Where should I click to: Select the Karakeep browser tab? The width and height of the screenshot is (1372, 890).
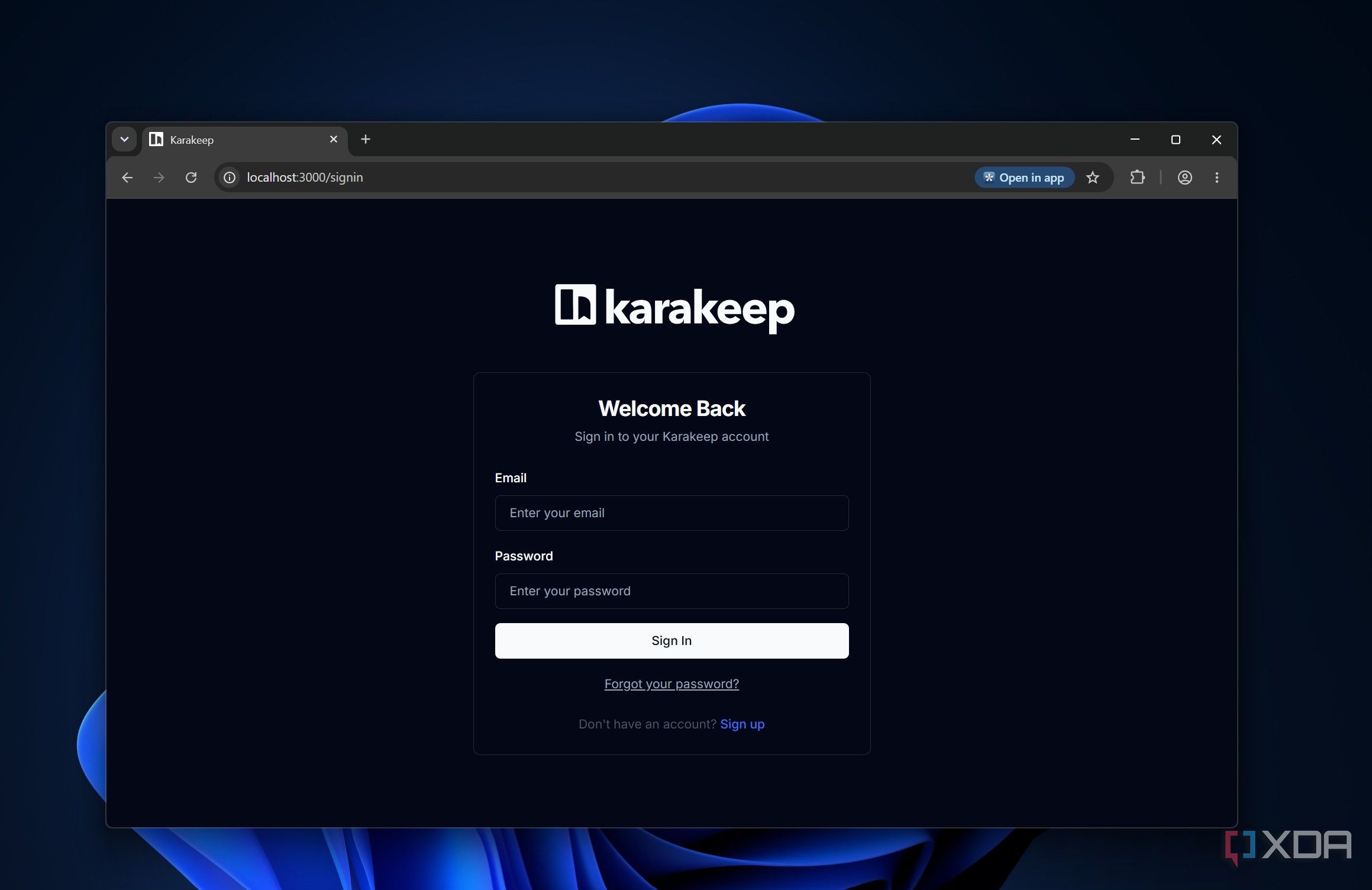point(244,140)
